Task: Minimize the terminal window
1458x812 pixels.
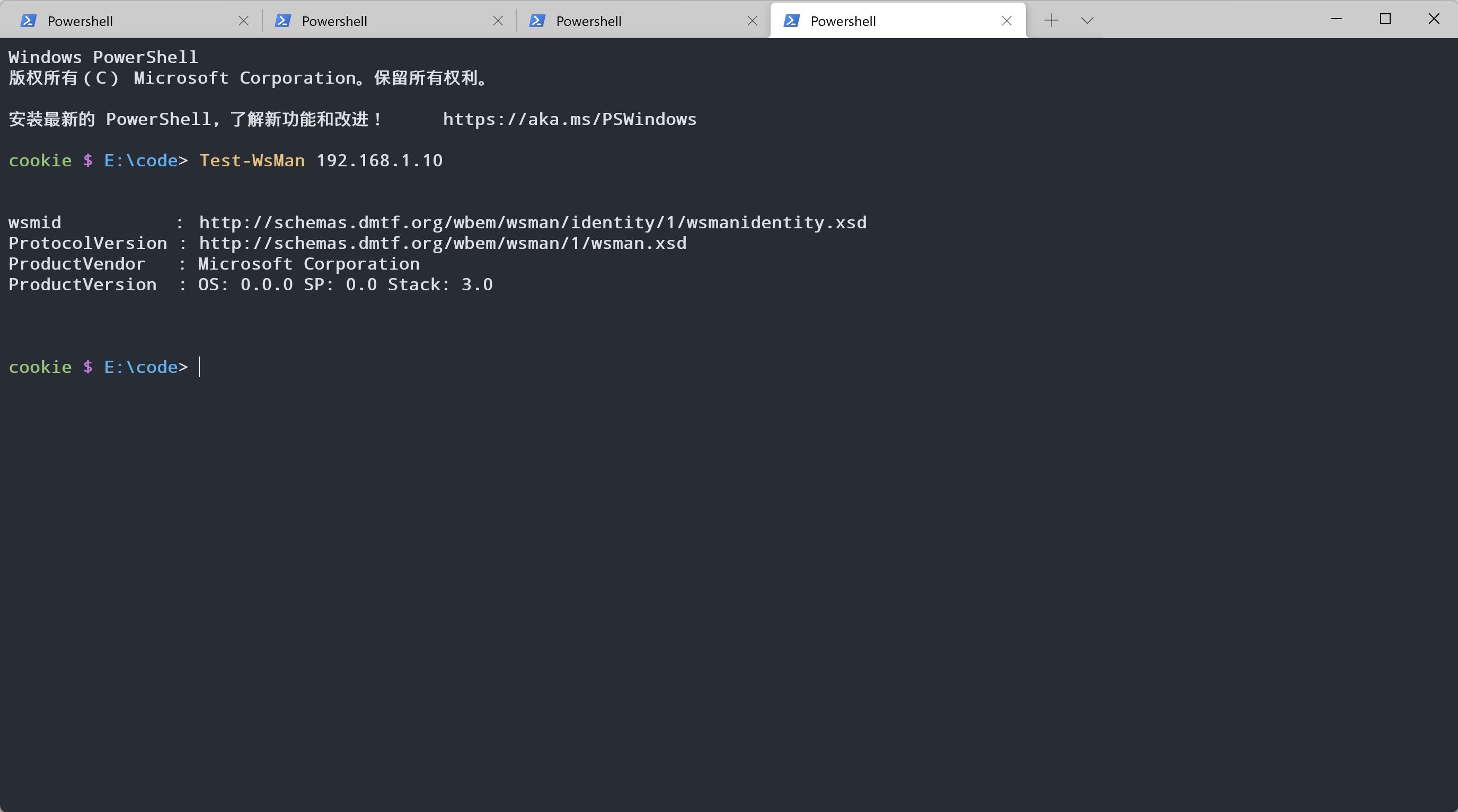Action: (x=1336, y=19)
